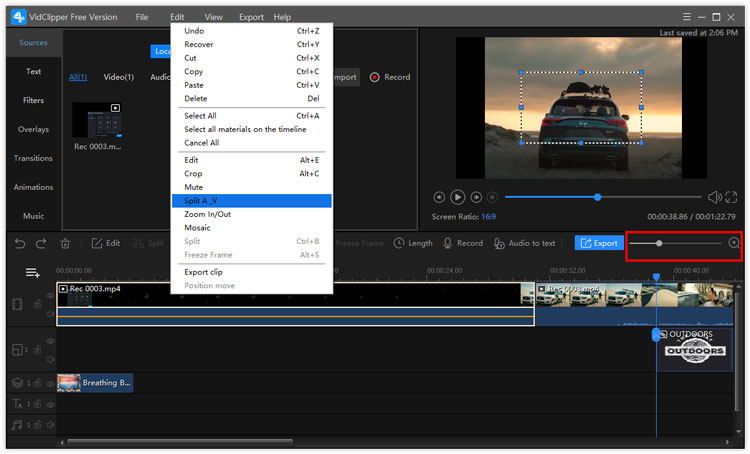Screen dimensions: 750x454
Task: Click the timeline zoom slider handle
Action: [659, 244]
